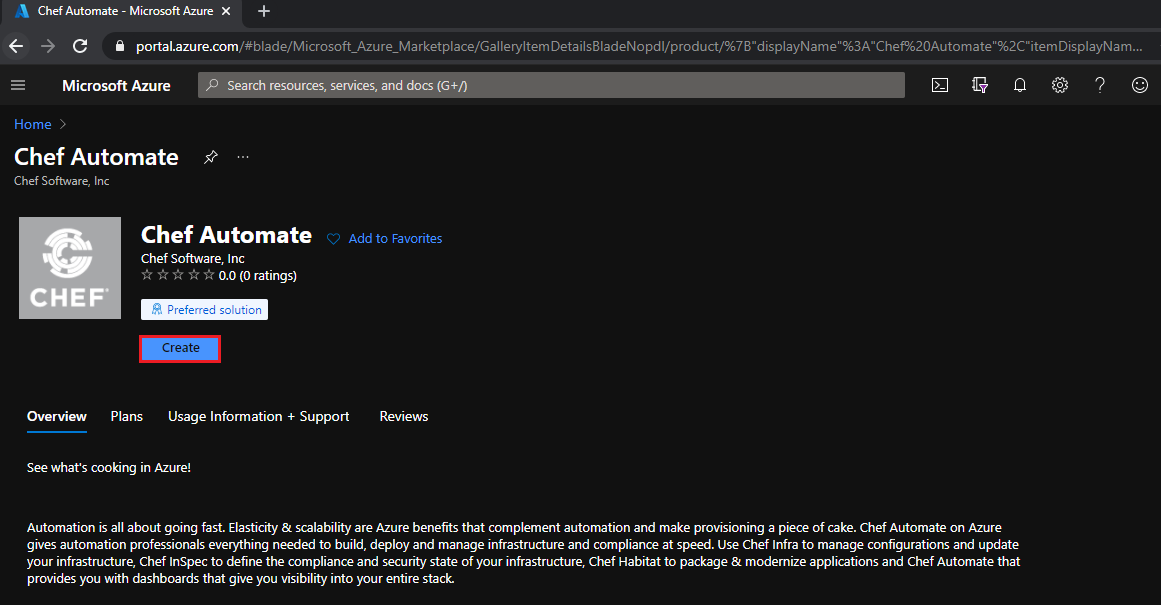Go back using the browser back arrow
The width and height of the screenshot is (1161, 605).
click(16, 46)
